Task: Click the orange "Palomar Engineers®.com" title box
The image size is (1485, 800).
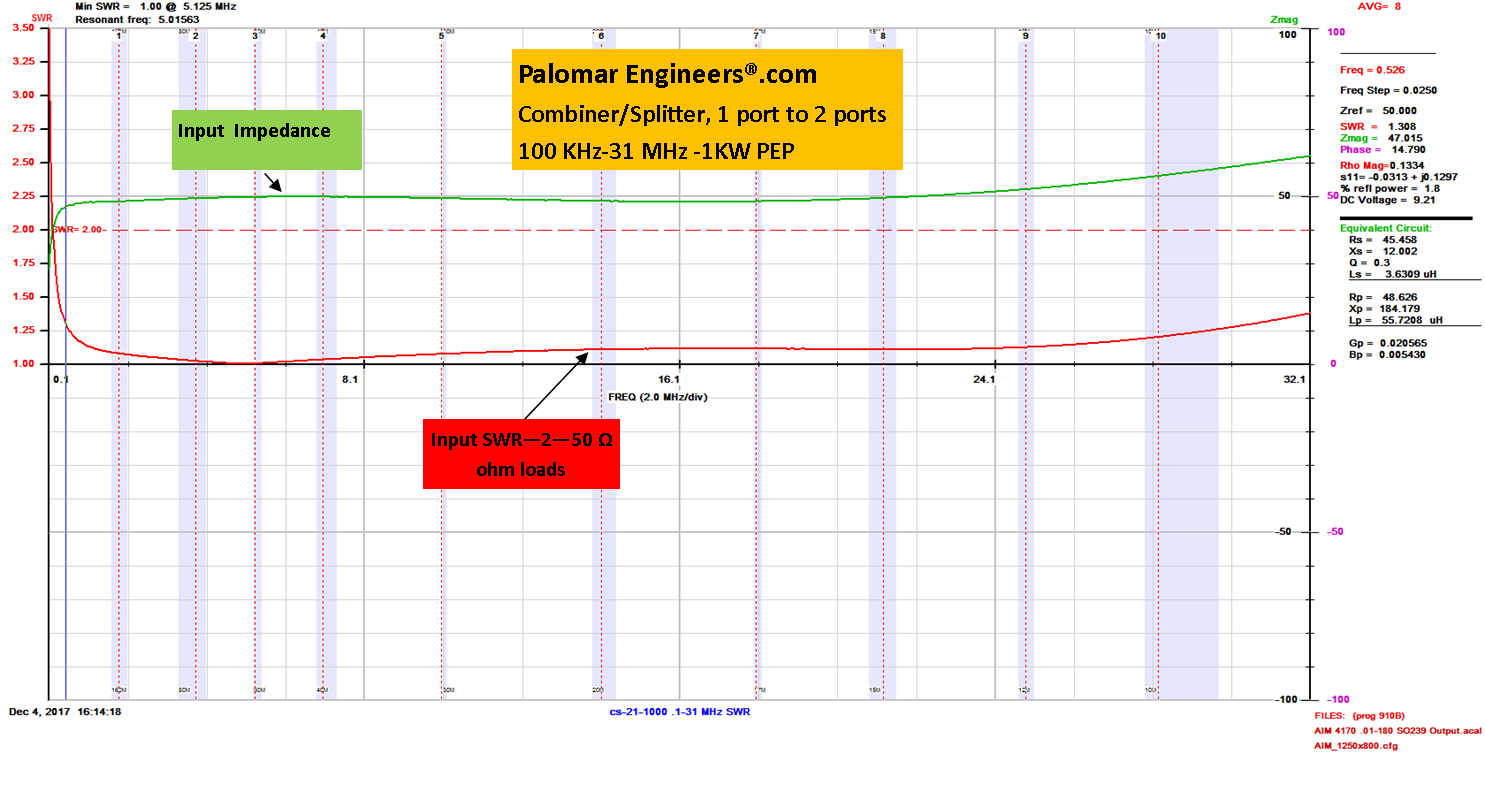Action: pyautogui.click(x=707, y=109)
